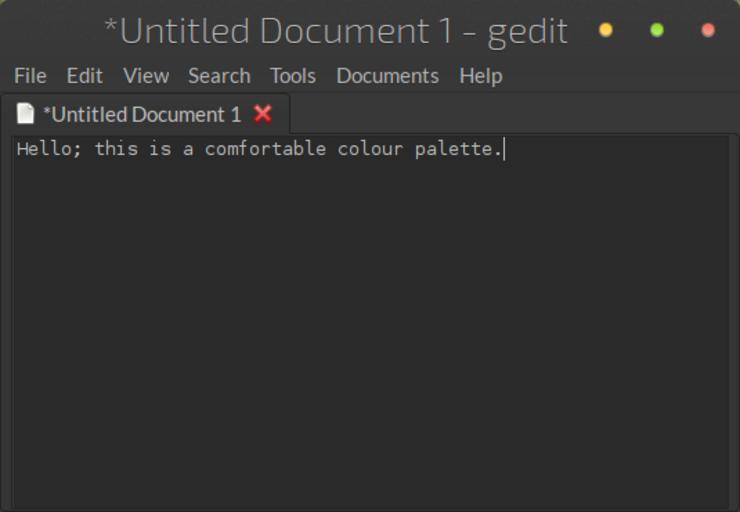Click the gedit window title text
This screenshot has height=512, width=740.
point(336,31)
